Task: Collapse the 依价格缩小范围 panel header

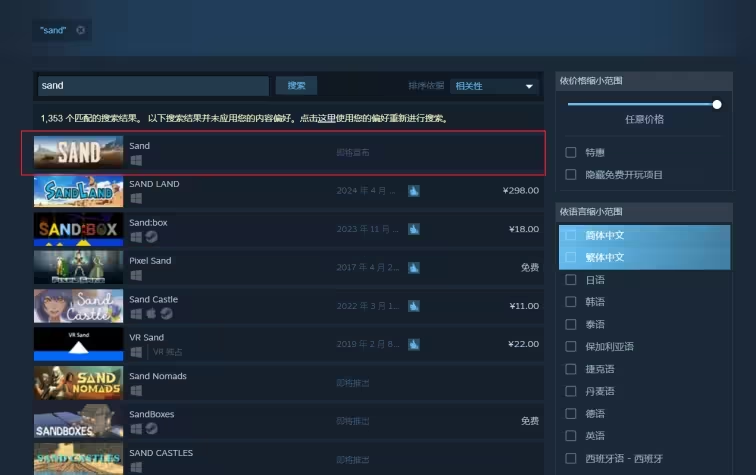Action: (x=644, y=81)
